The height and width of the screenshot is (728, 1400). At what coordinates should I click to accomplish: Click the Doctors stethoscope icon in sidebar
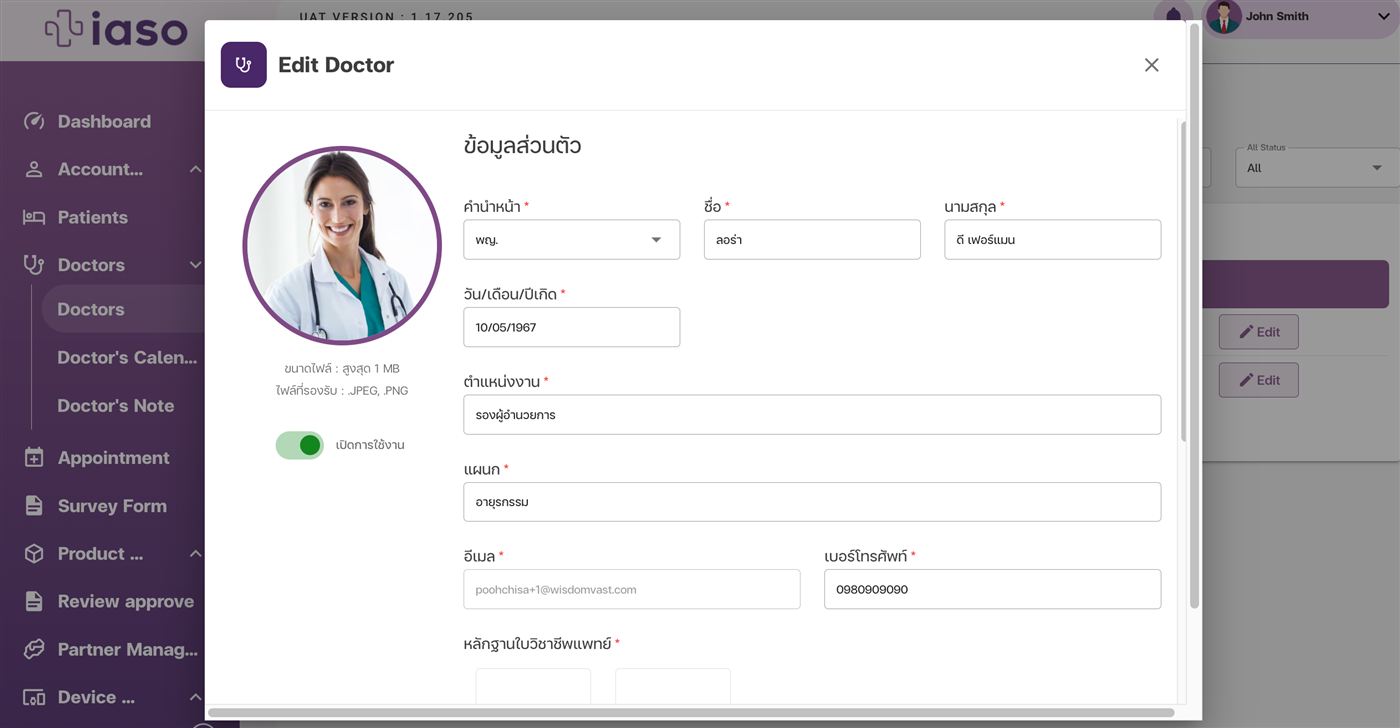point(34,265)
